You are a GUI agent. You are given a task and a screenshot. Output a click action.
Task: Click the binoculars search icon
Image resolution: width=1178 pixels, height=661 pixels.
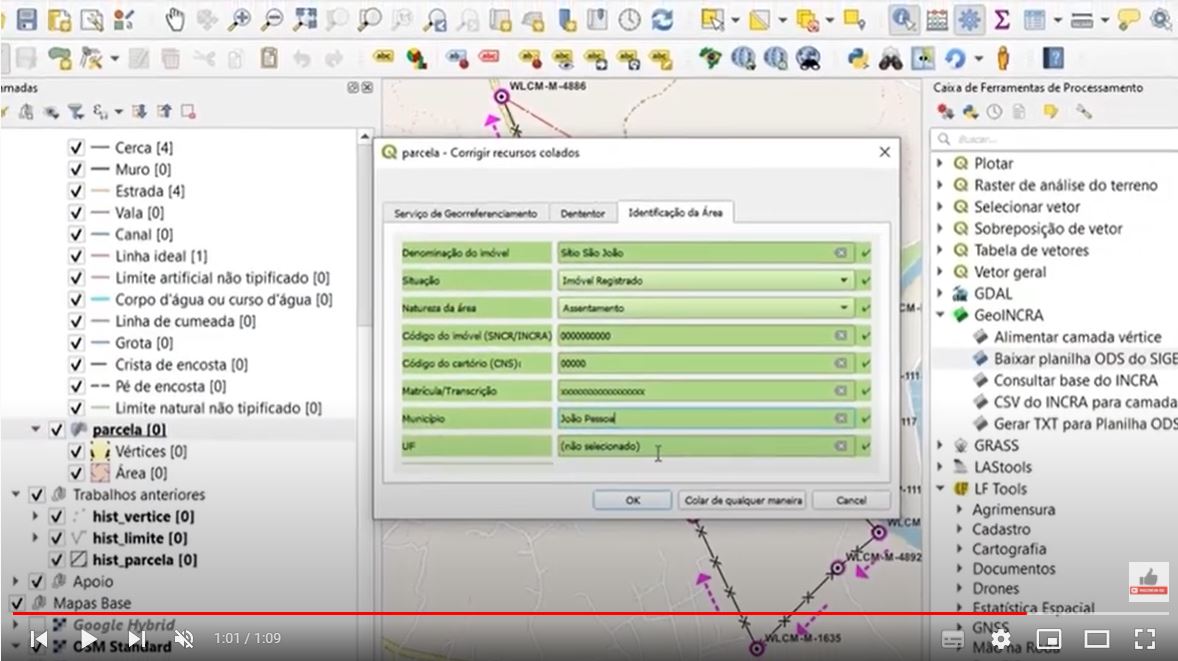tap(890, 58)
